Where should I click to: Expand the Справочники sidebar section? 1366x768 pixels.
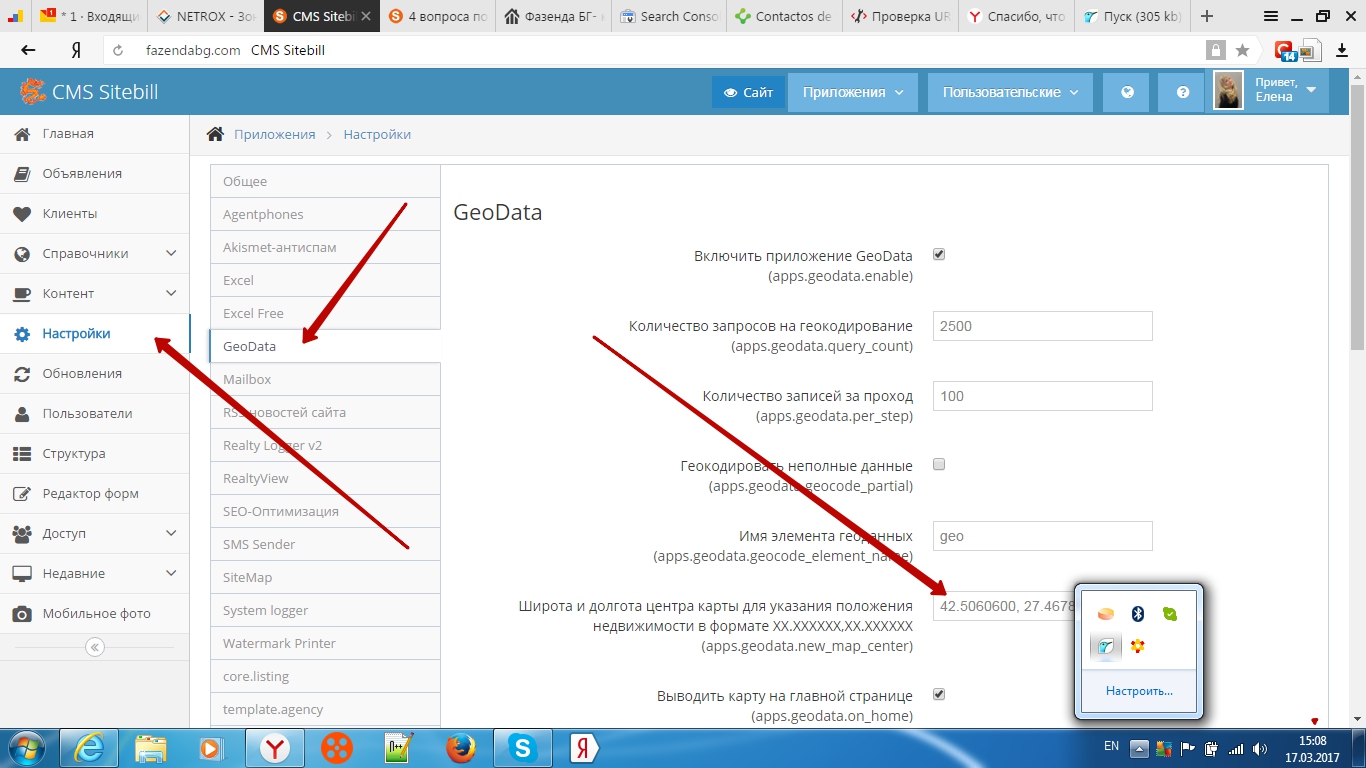click(x=95, y=253)
